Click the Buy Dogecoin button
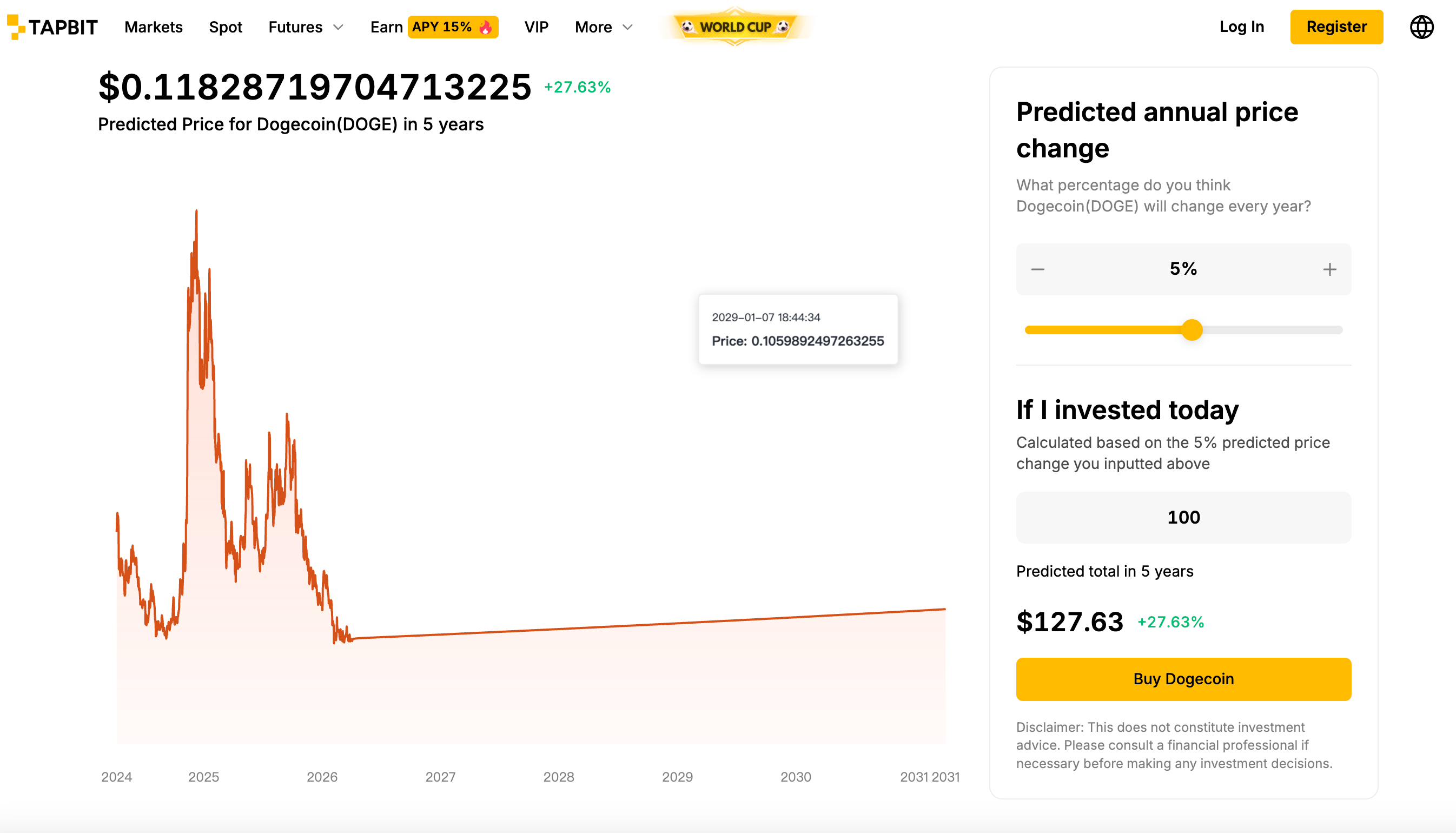Image resolution: width=1456 pixels, height=833 pixels. coord(1183,679)
